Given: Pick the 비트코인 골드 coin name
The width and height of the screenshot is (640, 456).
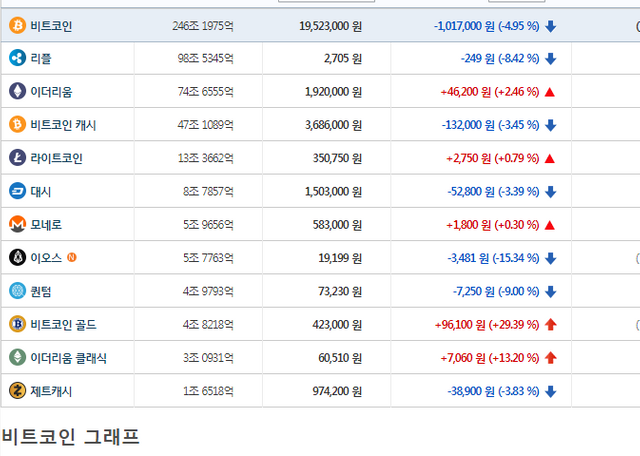Looking at the screenshot, I should coord(63,325).
